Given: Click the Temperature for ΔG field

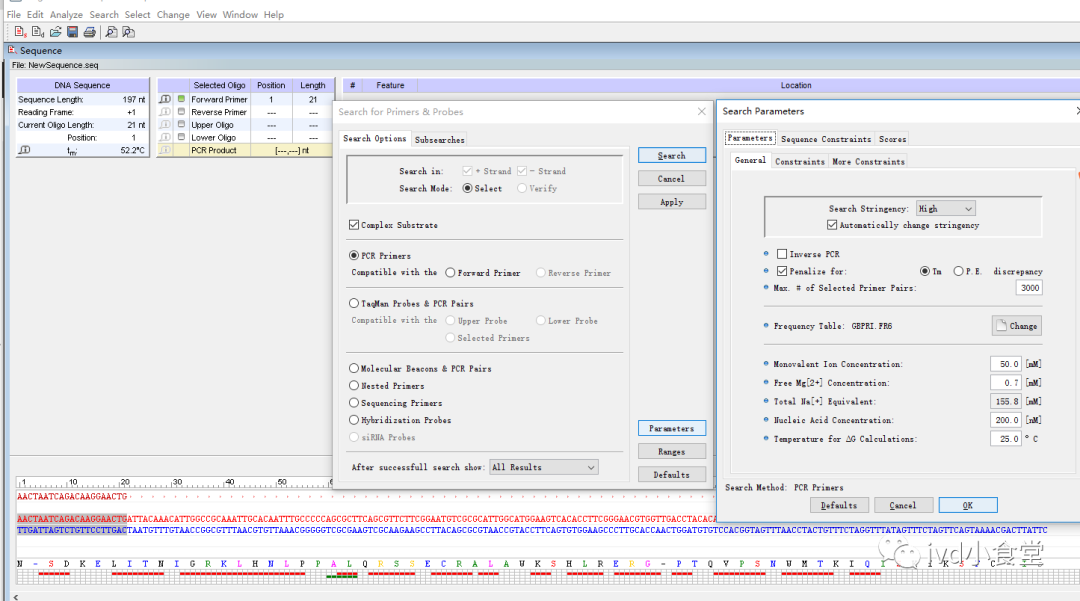Looking at the screenshot, I should [1006, 439].
